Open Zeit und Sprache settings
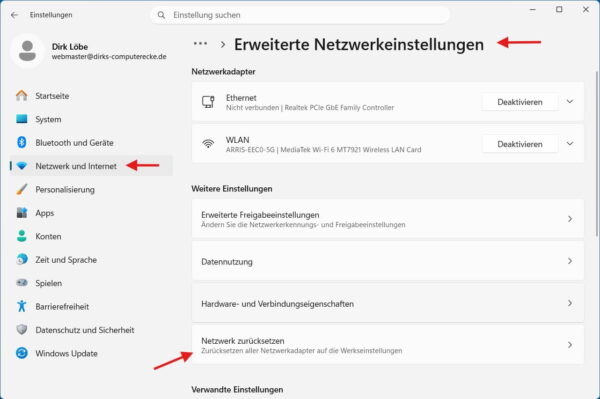Viewport: 600px width, 399px height. tap(92, 259)
